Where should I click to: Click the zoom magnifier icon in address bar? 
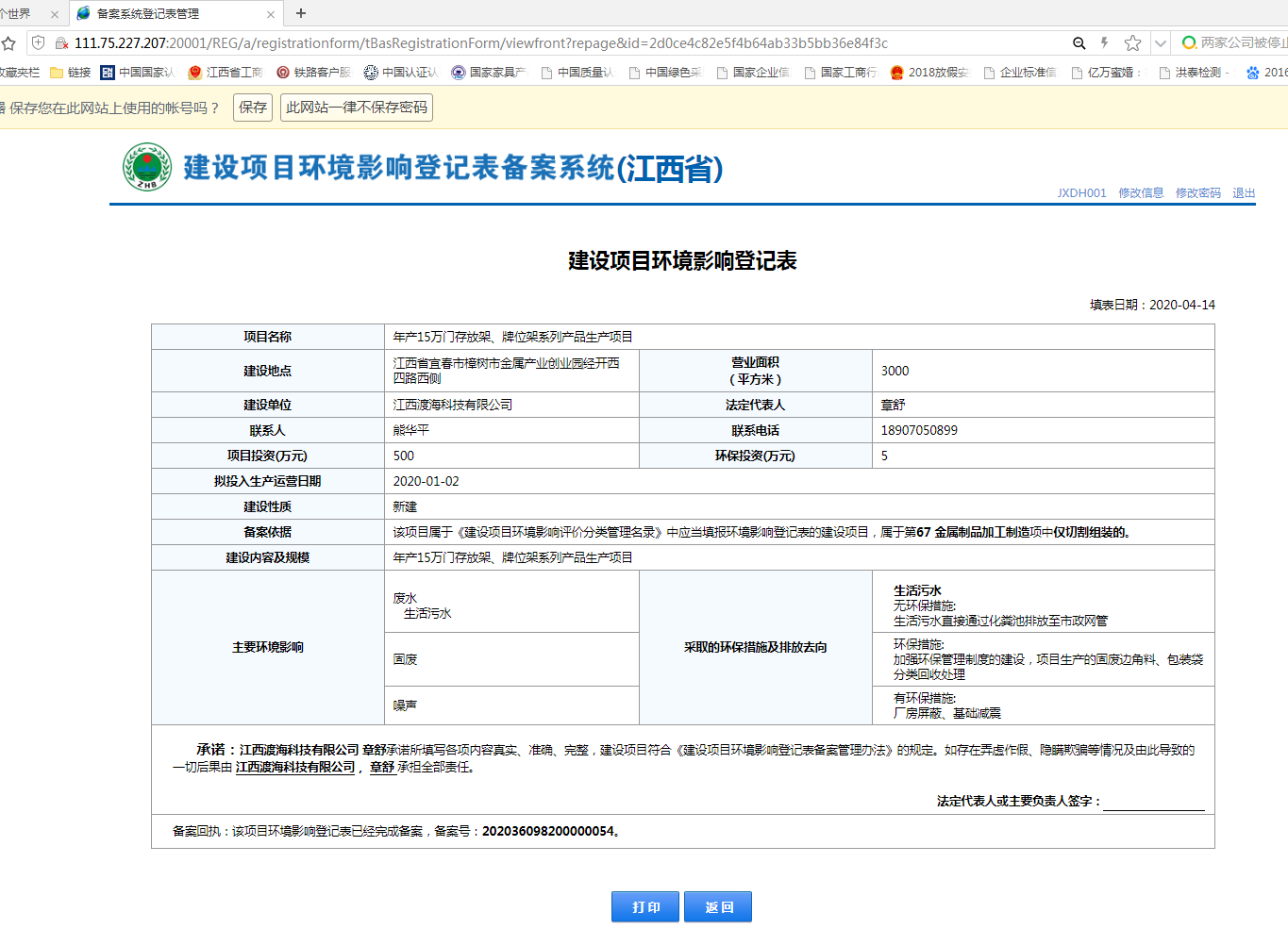pyautogui.click(x=1079, y=43)
